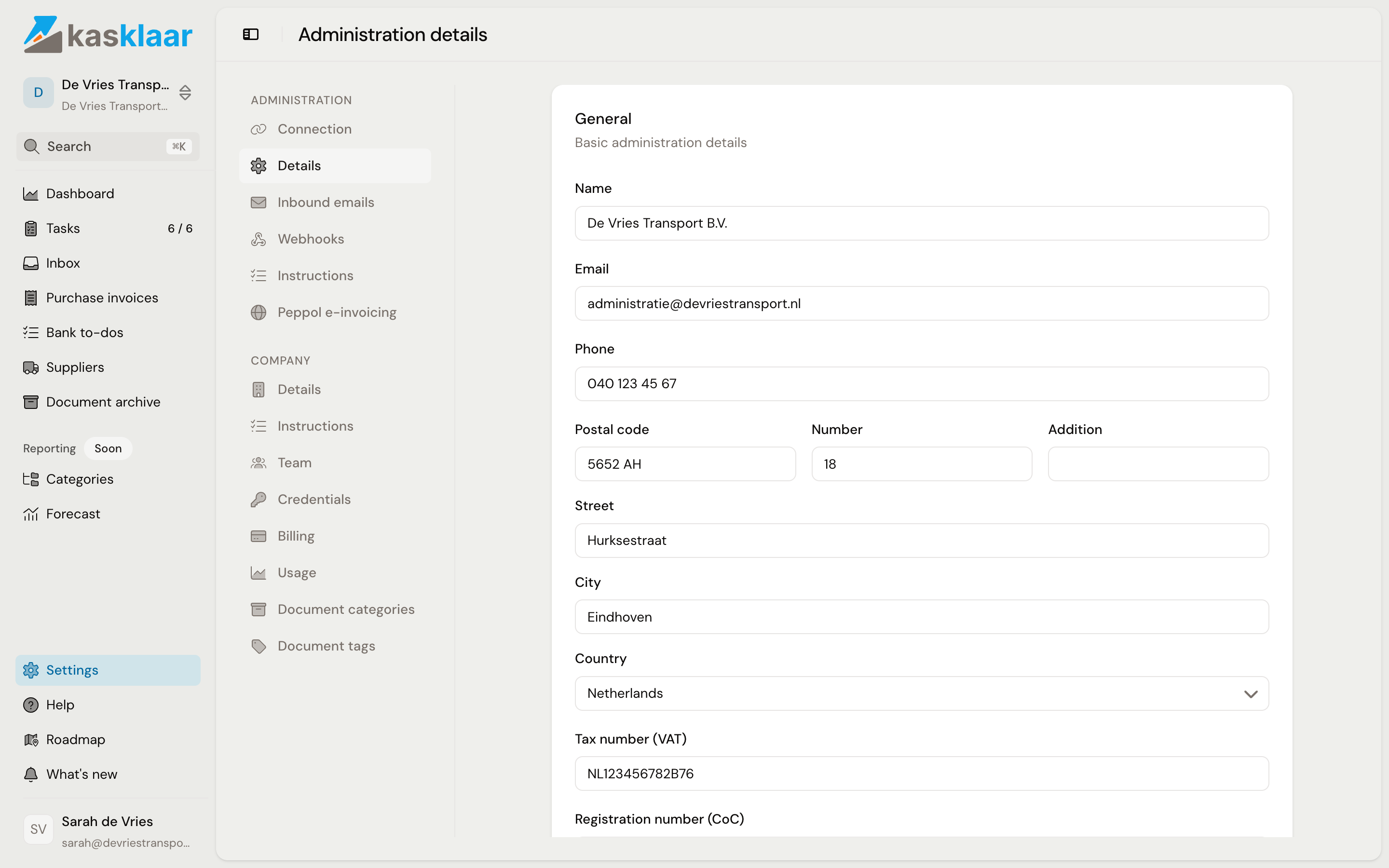The width and height of the screenshot is (1389, 868).
Task: Click the Document tags tag icon
Action: 259,646
